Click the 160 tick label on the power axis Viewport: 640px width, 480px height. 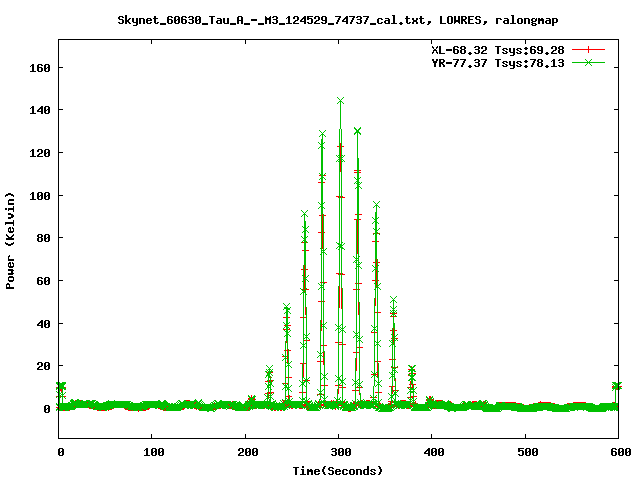[x=40, y=68]
